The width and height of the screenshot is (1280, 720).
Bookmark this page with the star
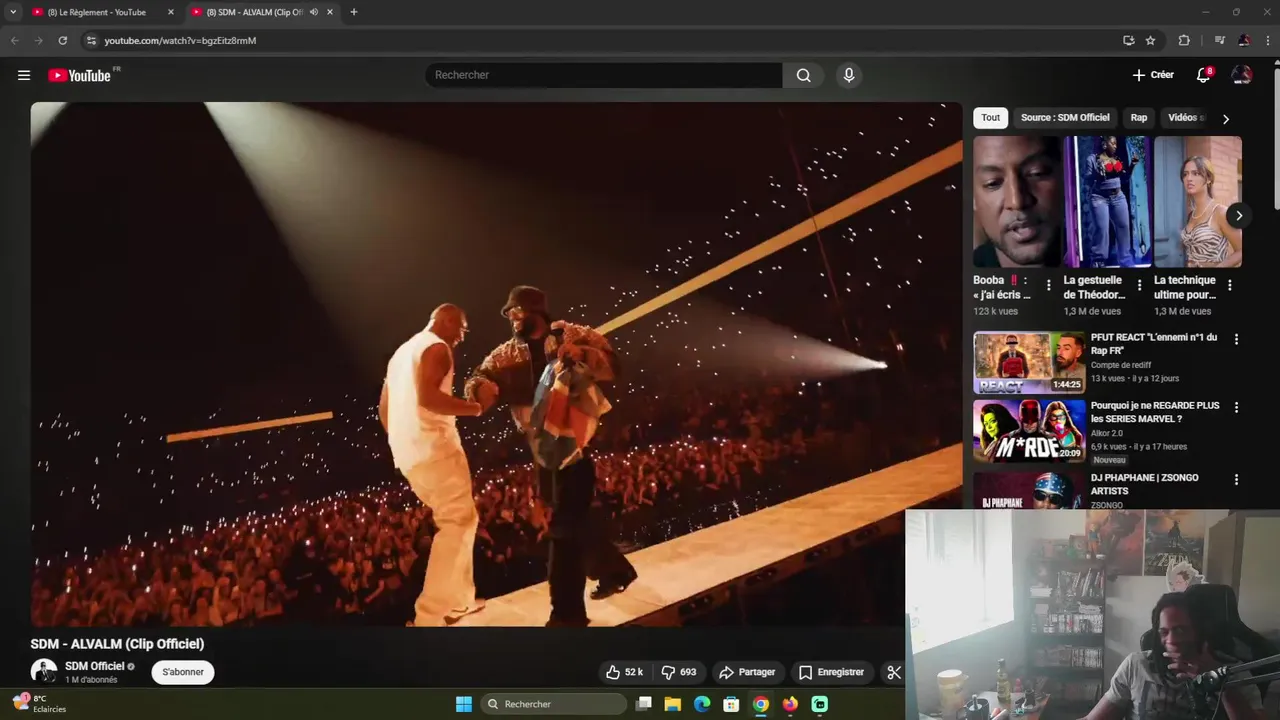pyautogui.click(x=1150, y=41)
